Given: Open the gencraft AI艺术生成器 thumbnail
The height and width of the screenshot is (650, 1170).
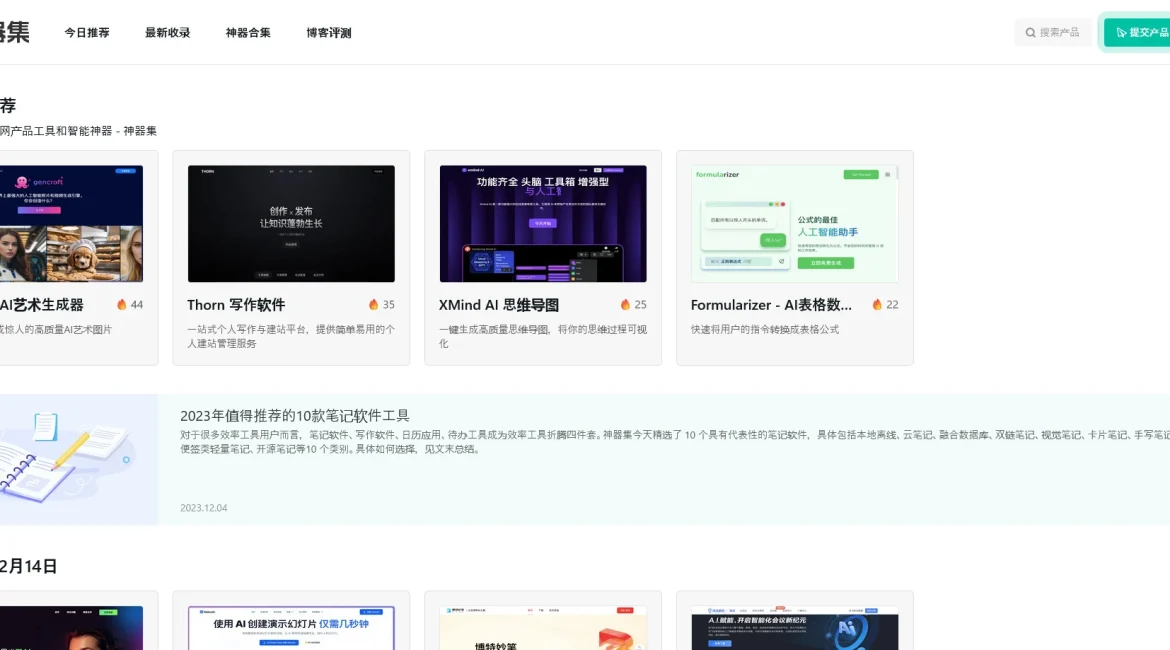Looking at the screenshot, I should (x=71, y=224).
